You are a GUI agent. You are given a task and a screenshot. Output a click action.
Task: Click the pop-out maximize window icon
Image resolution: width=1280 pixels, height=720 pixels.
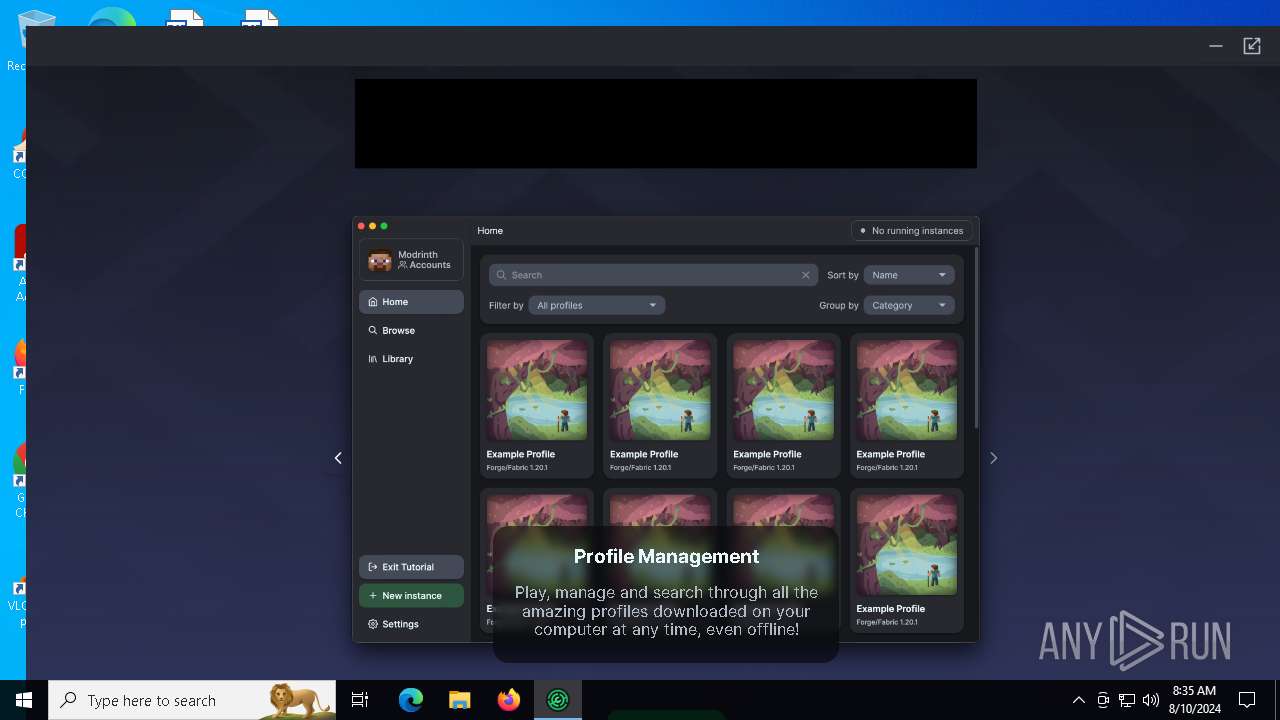click(x=1252, y=46)
